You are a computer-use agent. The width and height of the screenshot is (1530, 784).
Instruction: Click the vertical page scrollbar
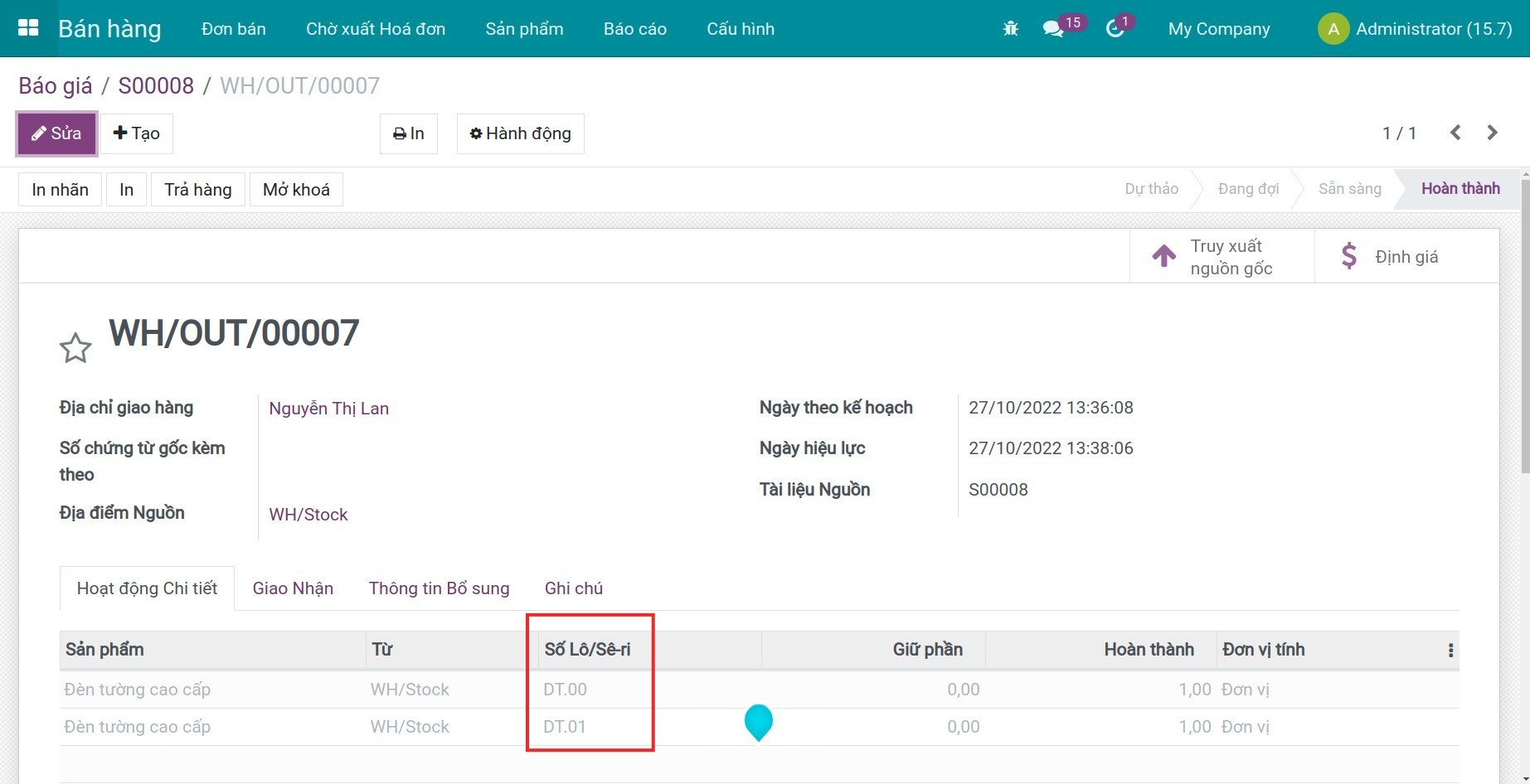point(1524,332)
